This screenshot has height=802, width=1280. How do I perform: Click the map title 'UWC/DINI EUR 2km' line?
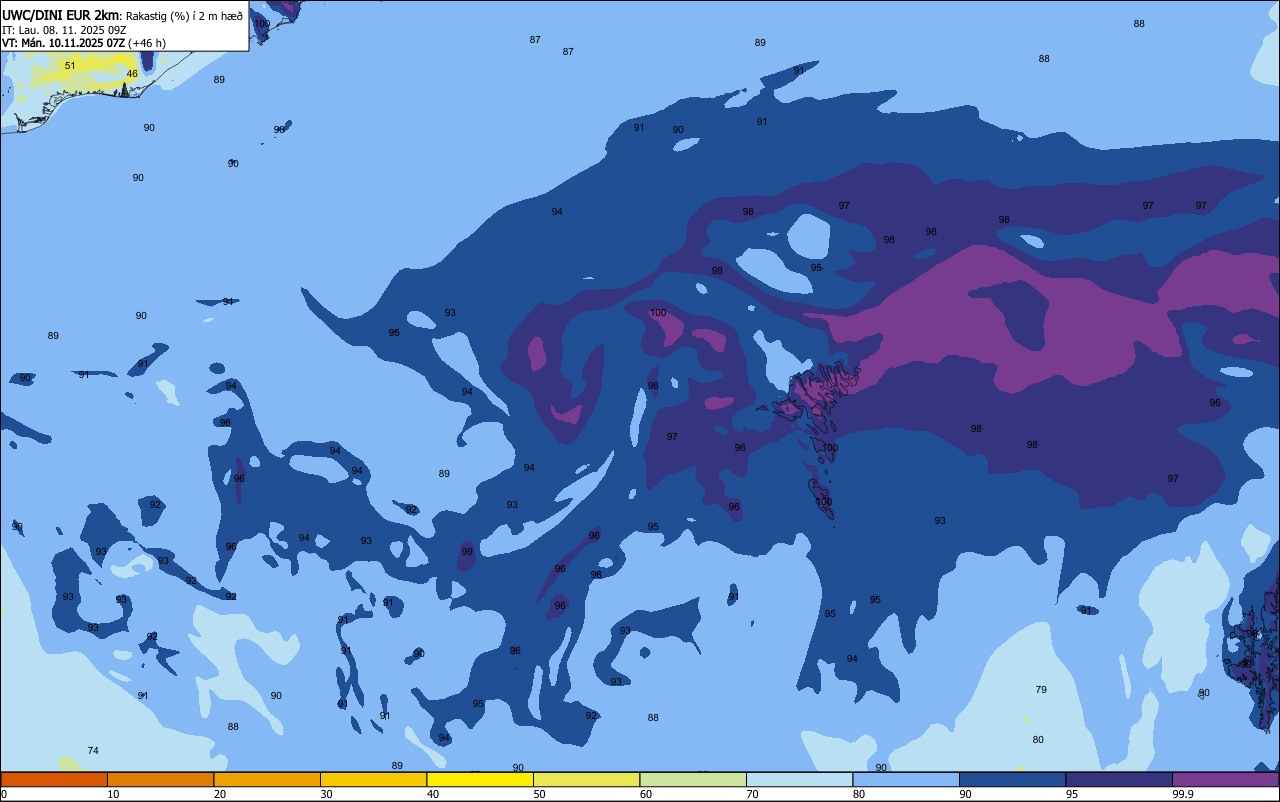(x=123, y=15)
